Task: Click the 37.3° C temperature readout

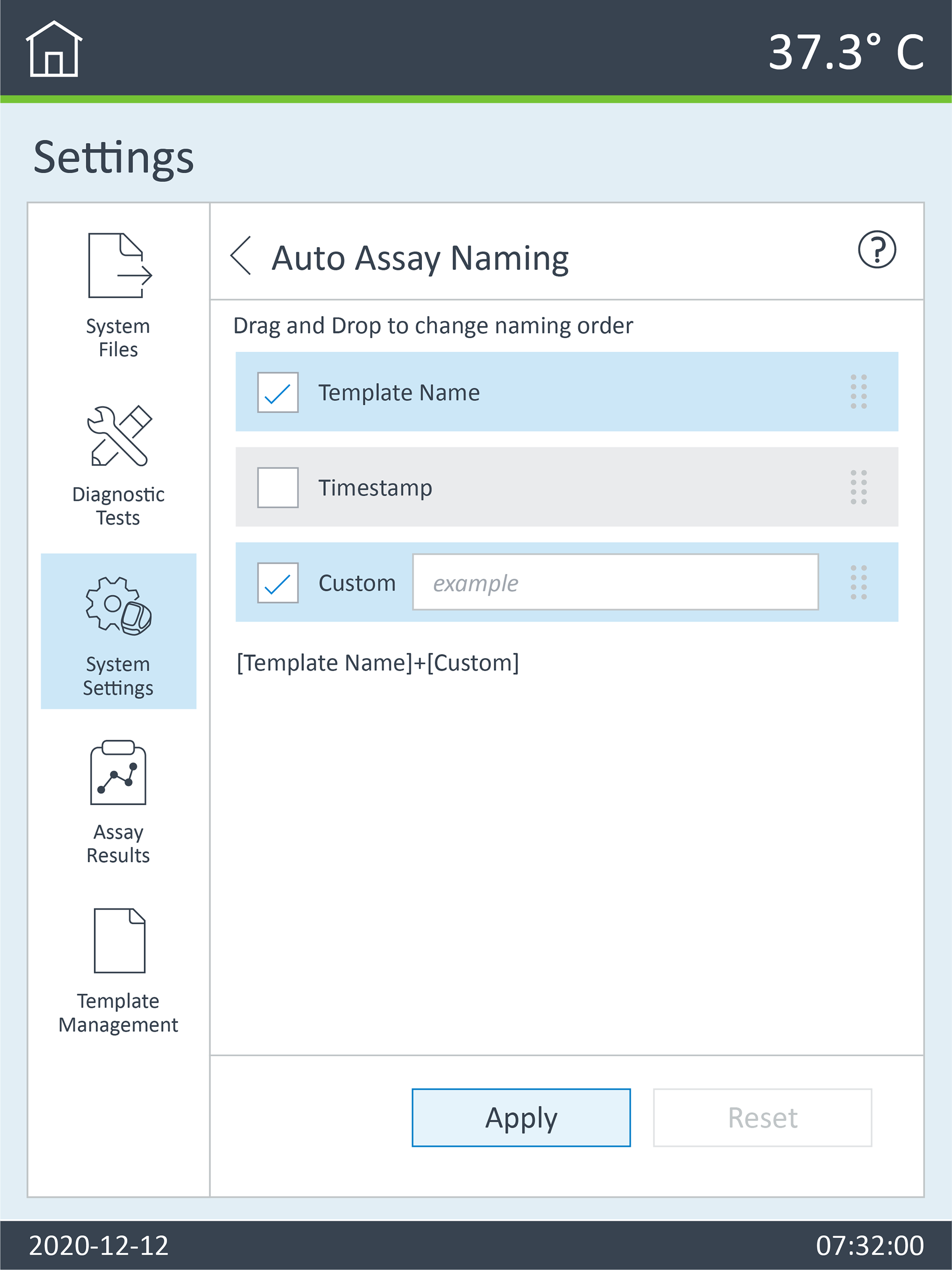Action: (846, 52)
